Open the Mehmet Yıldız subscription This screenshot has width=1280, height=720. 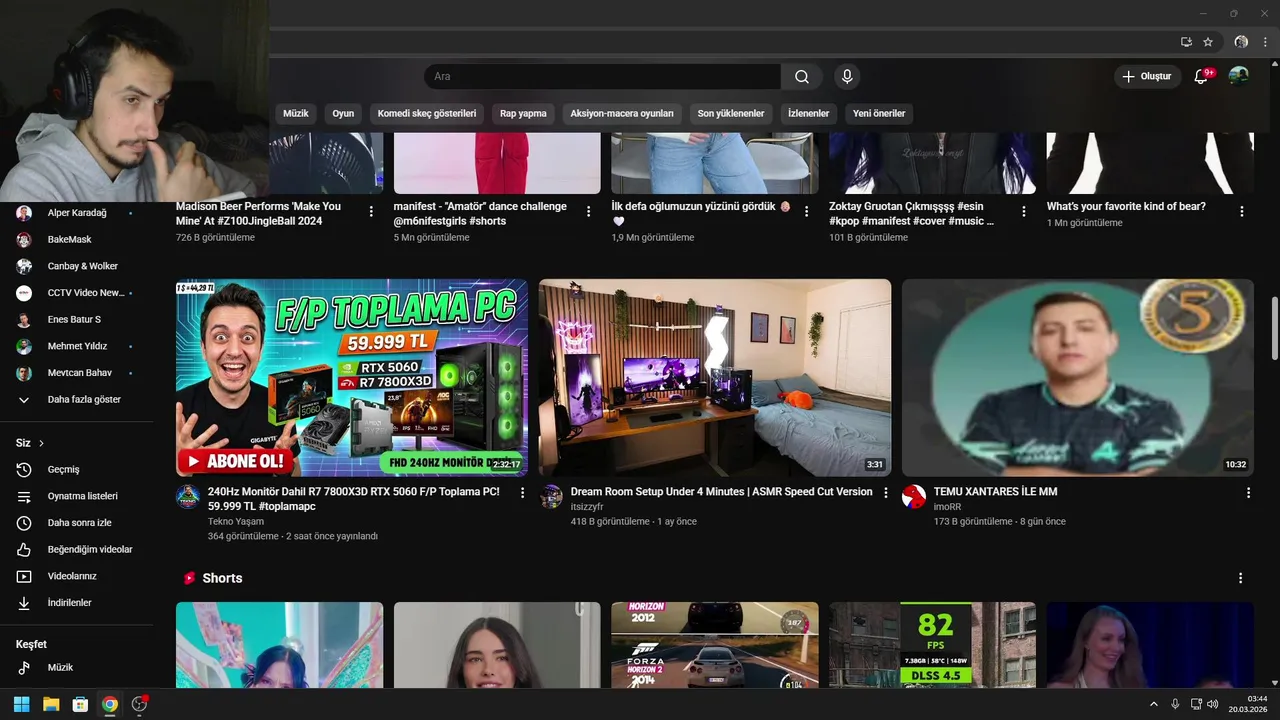(x=76, y=346)
